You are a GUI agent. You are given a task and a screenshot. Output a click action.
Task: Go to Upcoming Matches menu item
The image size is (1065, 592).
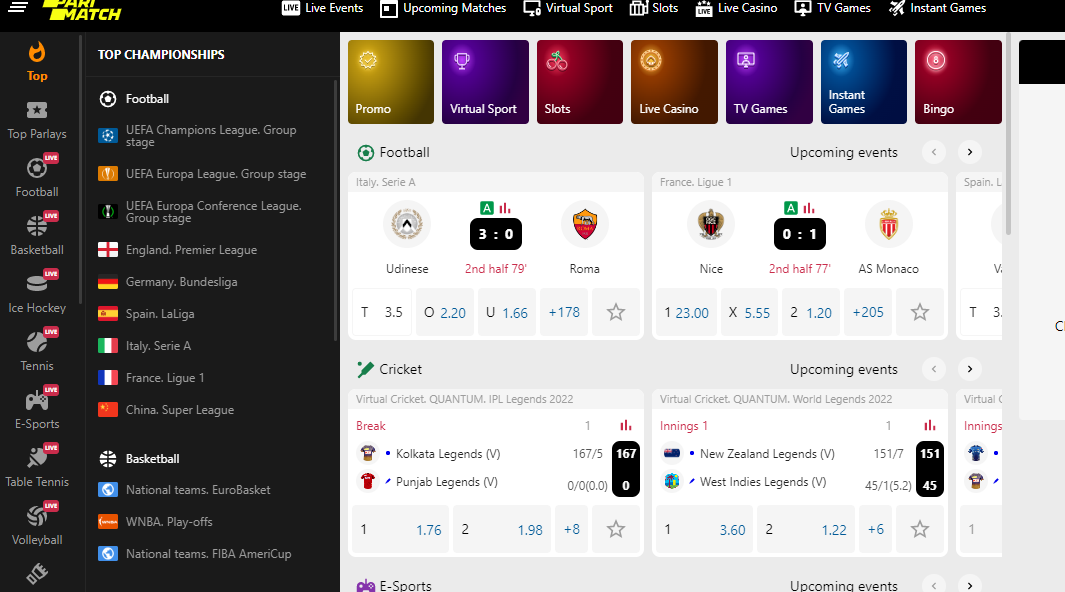click(444, 8)
